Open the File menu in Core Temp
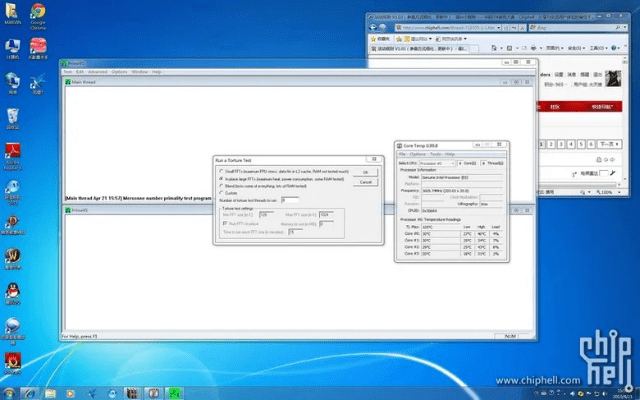The width and height of the screenshot is (640, 400). (403, 154)
